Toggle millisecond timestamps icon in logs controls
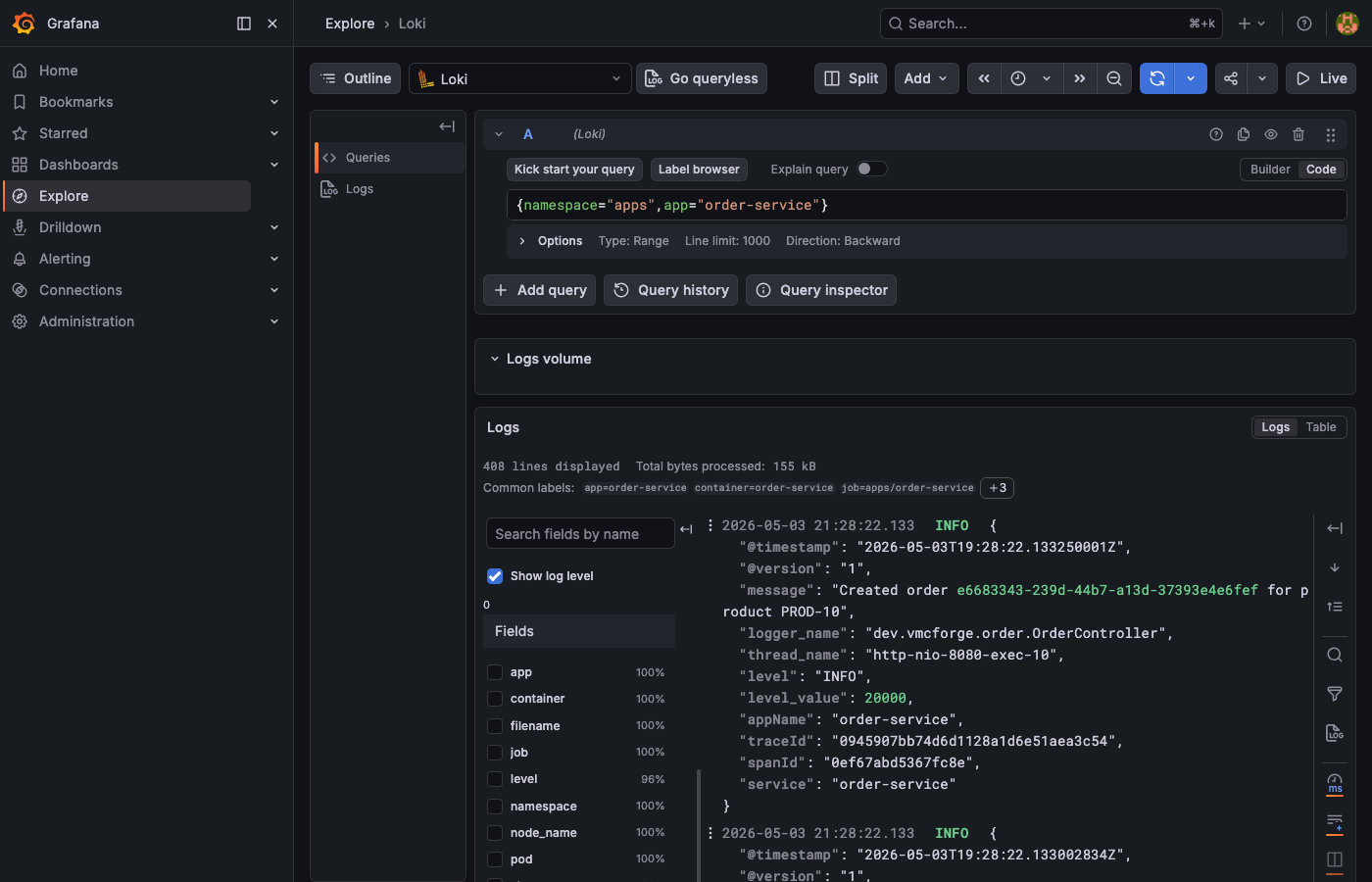The image size is (1372, 882). [1335, 784]
